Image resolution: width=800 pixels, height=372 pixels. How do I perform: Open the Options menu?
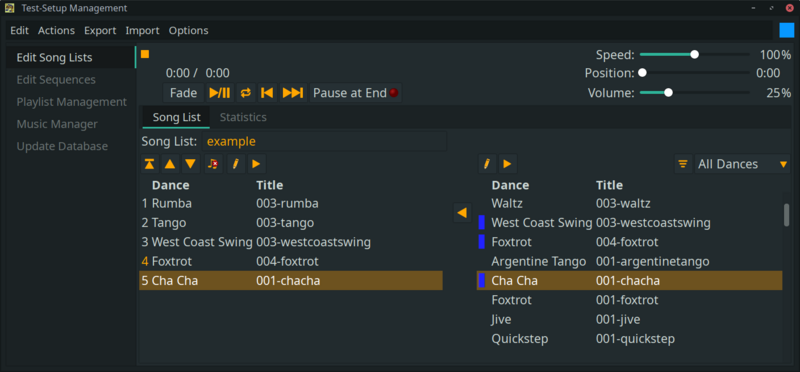[x=188, y=31]
